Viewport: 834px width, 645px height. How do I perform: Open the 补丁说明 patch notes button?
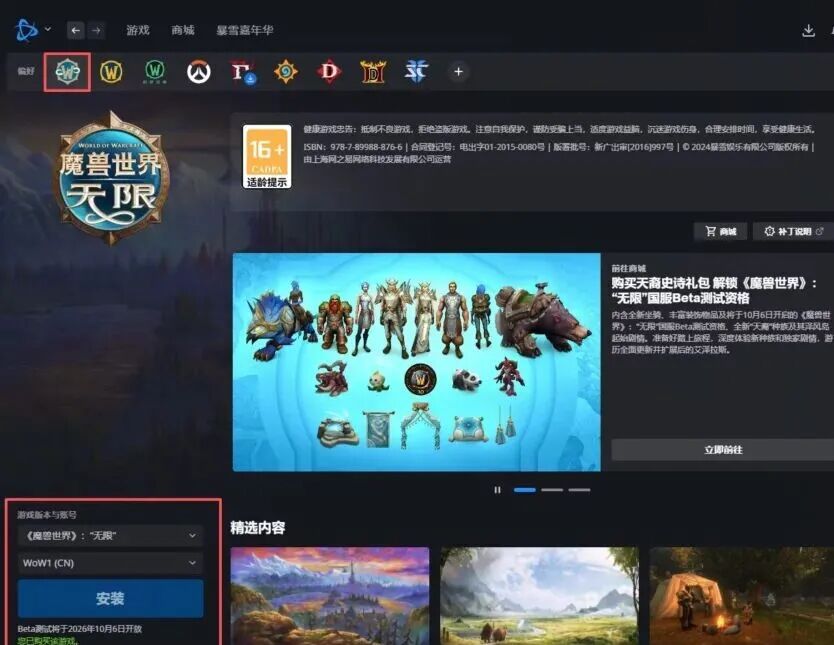click(794, 231)
